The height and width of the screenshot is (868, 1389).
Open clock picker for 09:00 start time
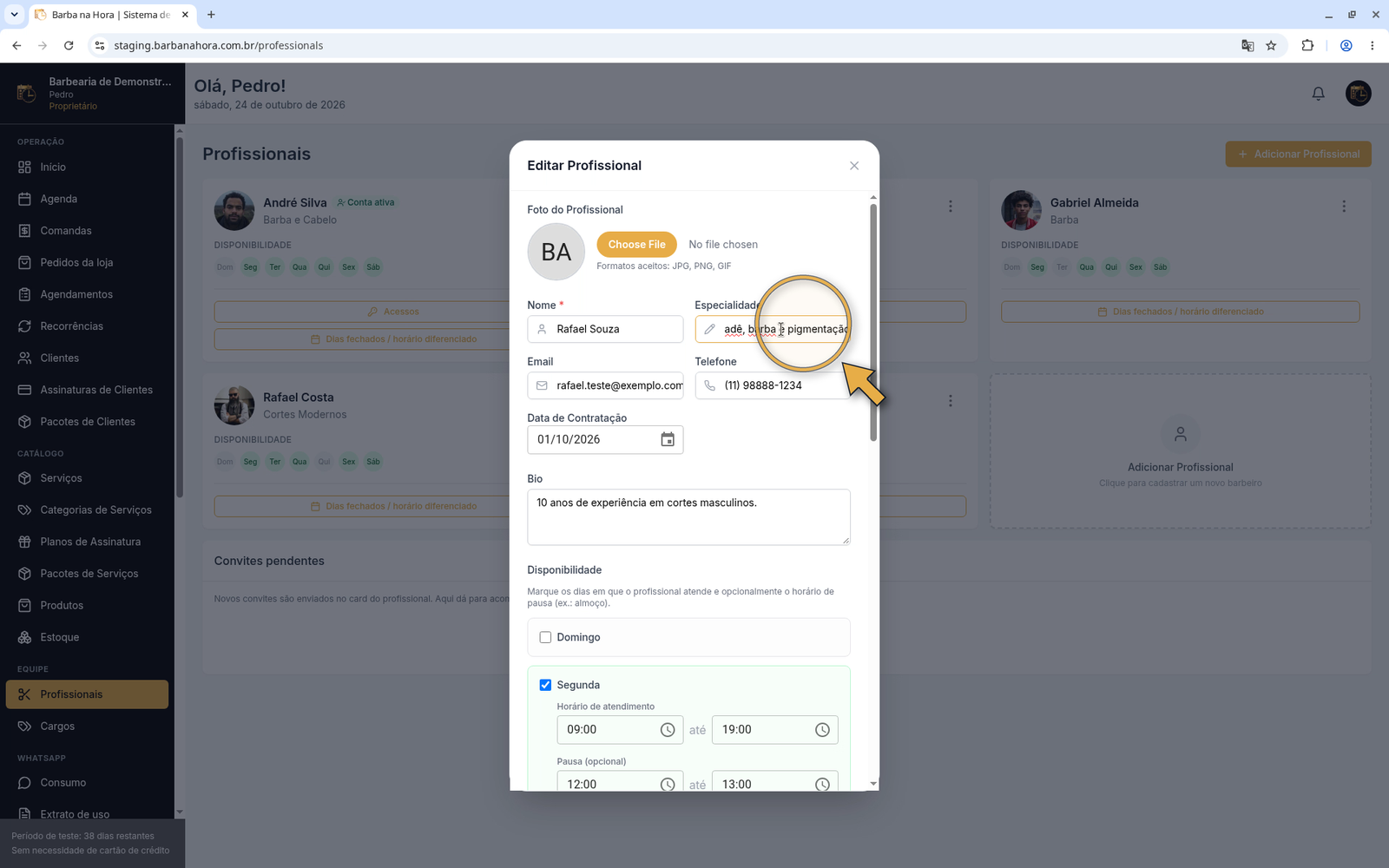(668, 730)
